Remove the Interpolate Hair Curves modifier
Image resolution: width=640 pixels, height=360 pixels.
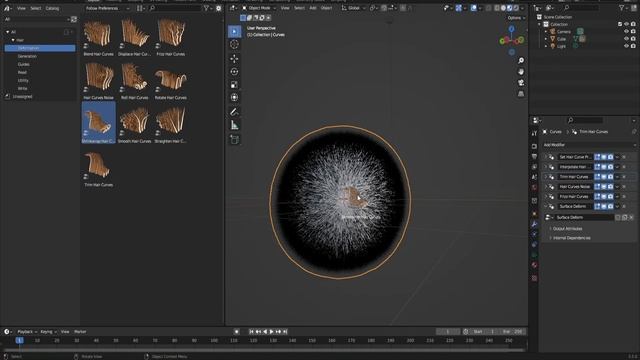pyautogui.click(x=624, y=167)
